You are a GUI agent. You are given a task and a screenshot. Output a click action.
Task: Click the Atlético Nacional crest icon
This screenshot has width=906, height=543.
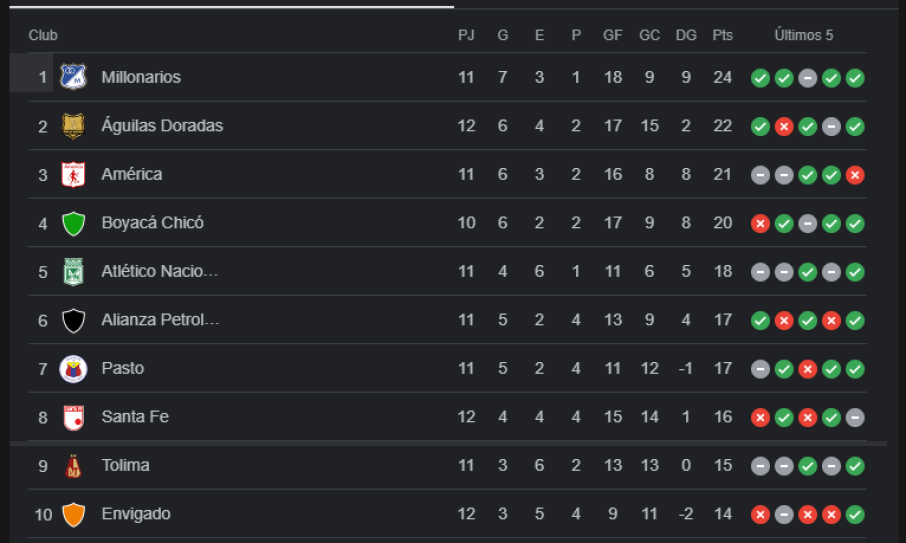73,272
